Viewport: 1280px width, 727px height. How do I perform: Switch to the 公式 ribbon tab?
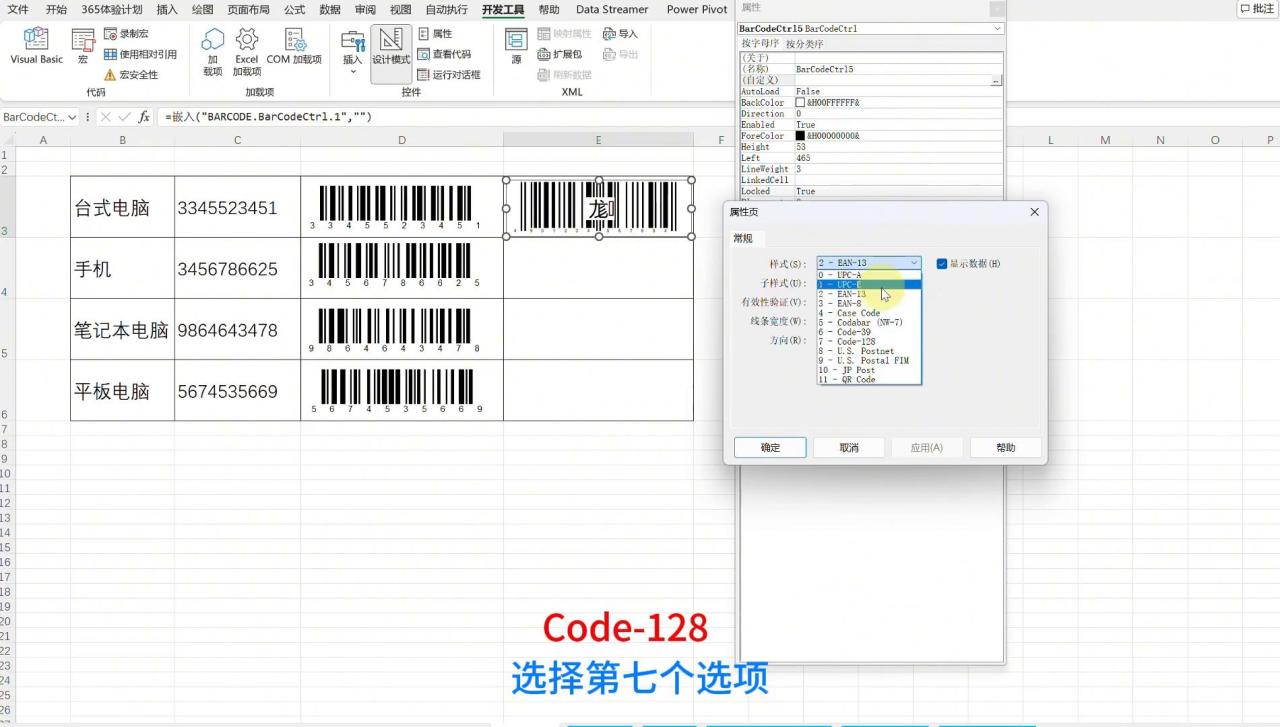pos(294,9)
